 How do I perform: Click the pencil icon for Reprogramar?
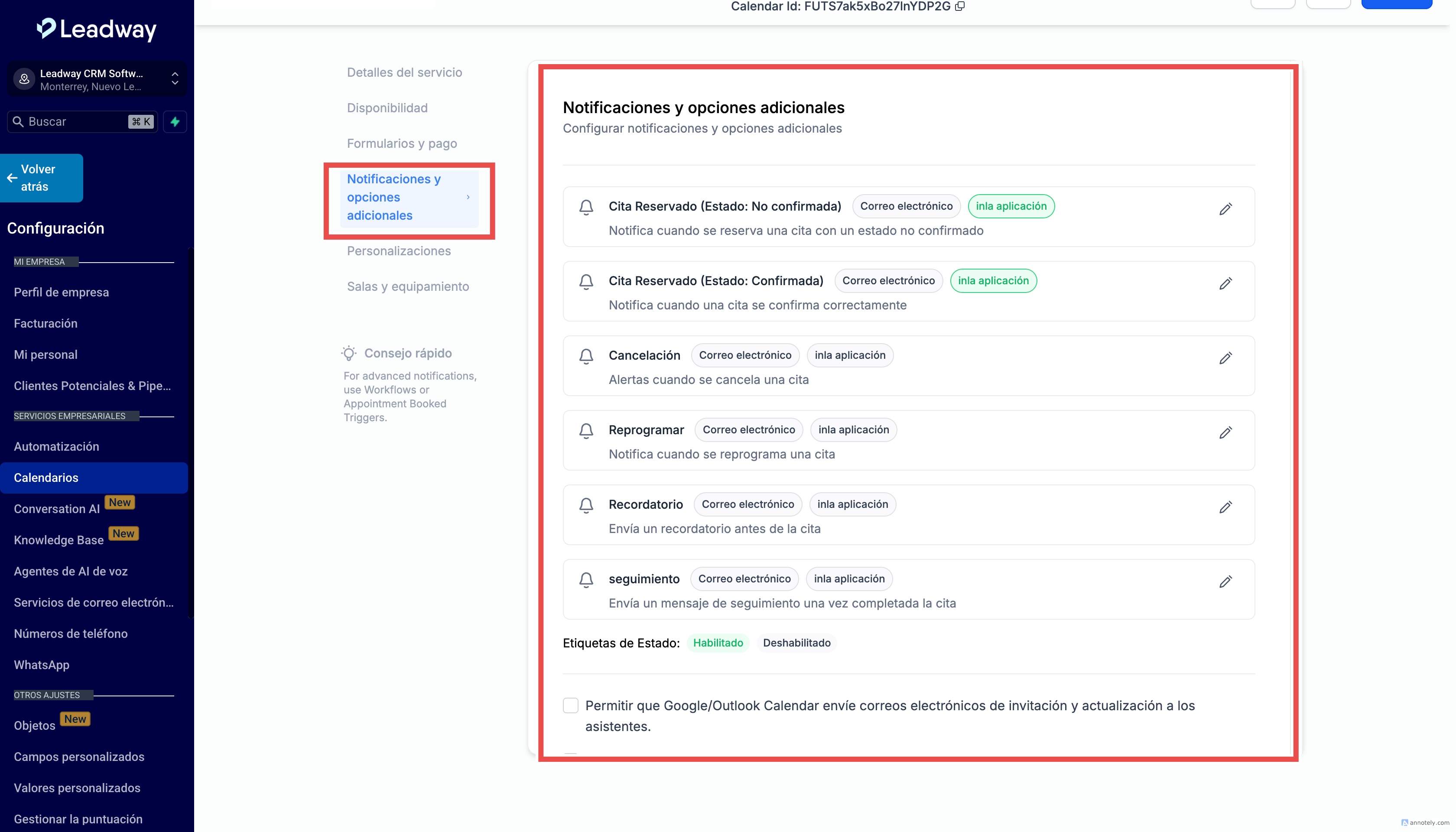[x=1225, y=432]
